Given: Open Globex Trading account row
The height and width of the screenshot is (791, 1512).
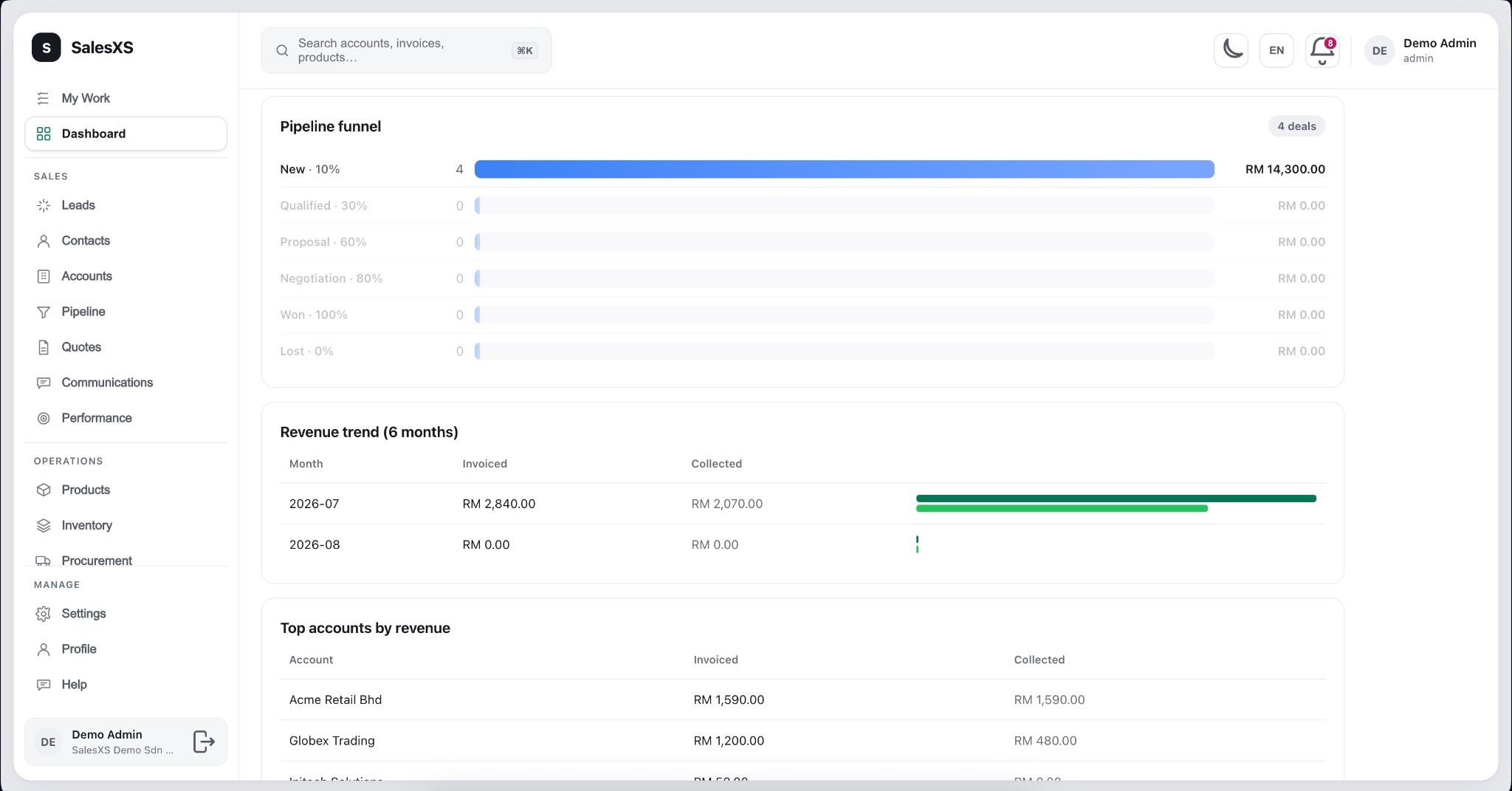Looking at the screenshot, I should pyautogui.click(x=803, y=741).
